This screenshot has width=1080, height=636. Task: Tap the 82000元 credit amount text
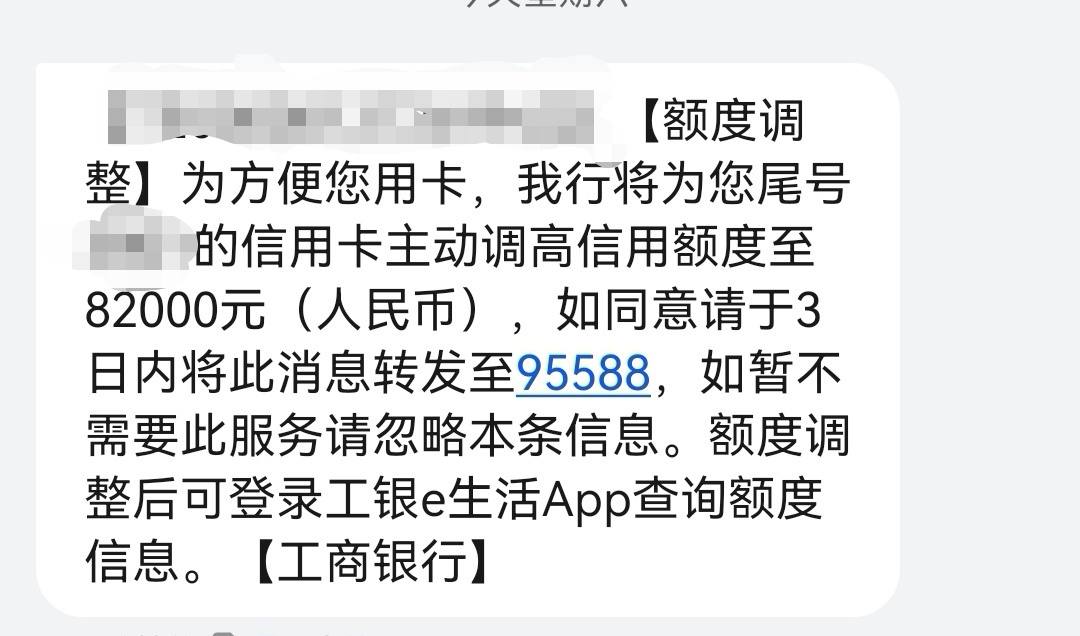pos(175,310)
